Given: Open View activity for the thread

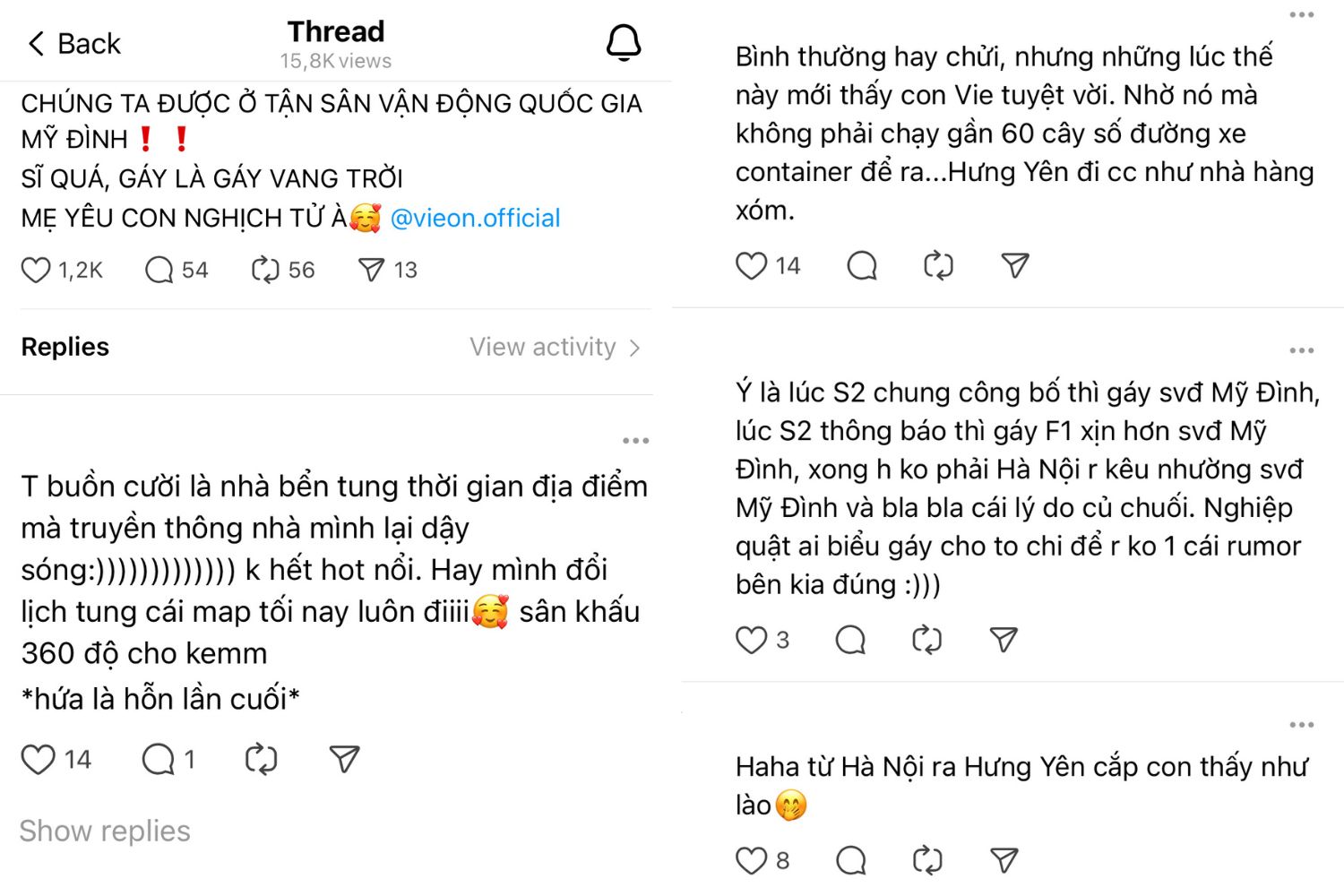Looking at the screenshot, I should (x=544, y=347).
